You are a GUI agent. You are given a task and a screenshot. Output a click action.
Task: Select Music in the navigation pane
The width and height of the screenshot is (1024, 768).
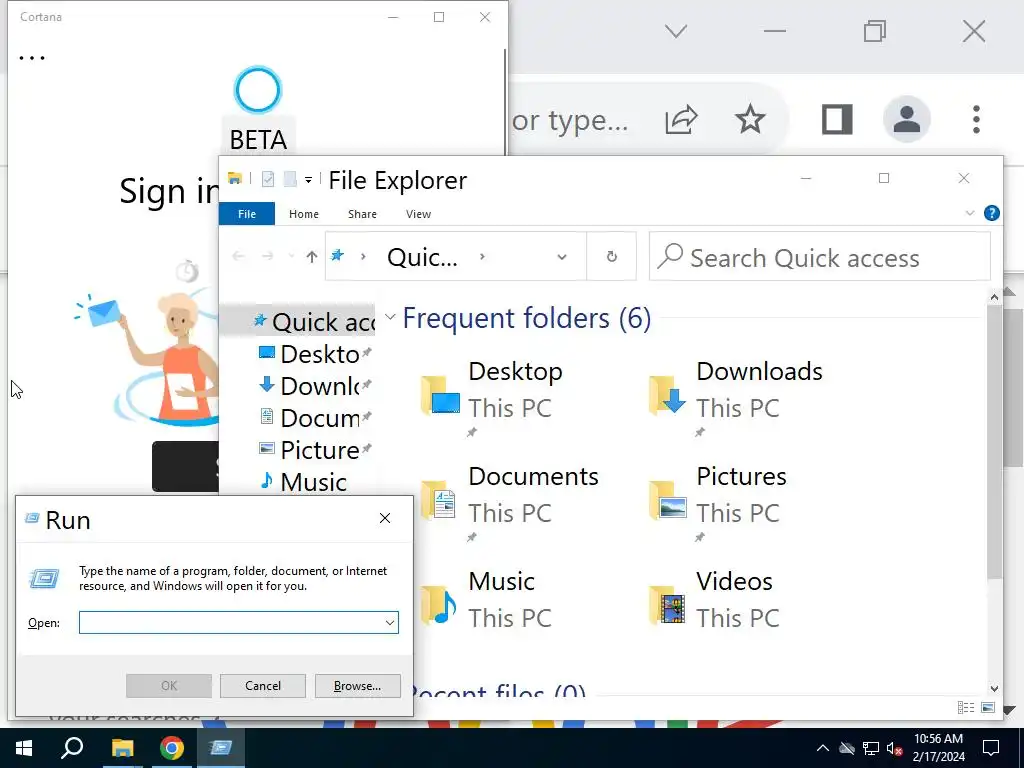click(x=303, y=481)
